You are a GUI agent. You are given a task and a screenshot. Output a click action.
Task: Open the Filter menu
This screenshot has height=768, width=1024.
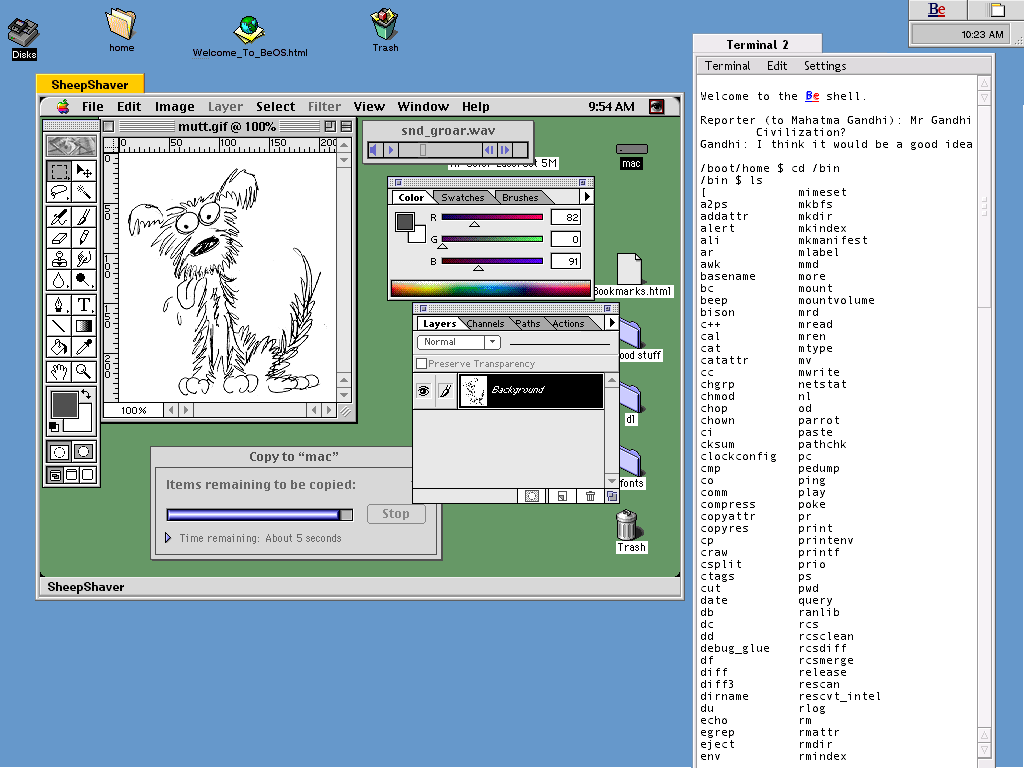(x=324, y=107)
